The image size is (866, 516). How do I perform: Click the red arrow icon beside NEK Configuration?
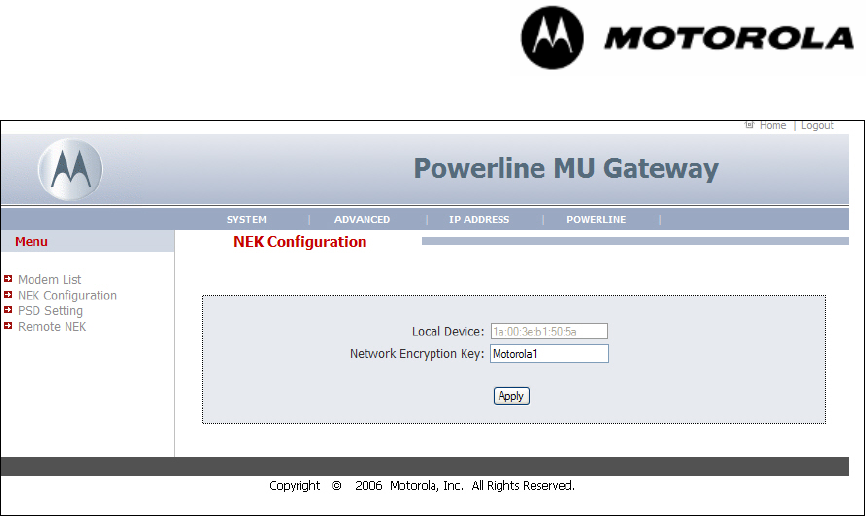(8, 294)
